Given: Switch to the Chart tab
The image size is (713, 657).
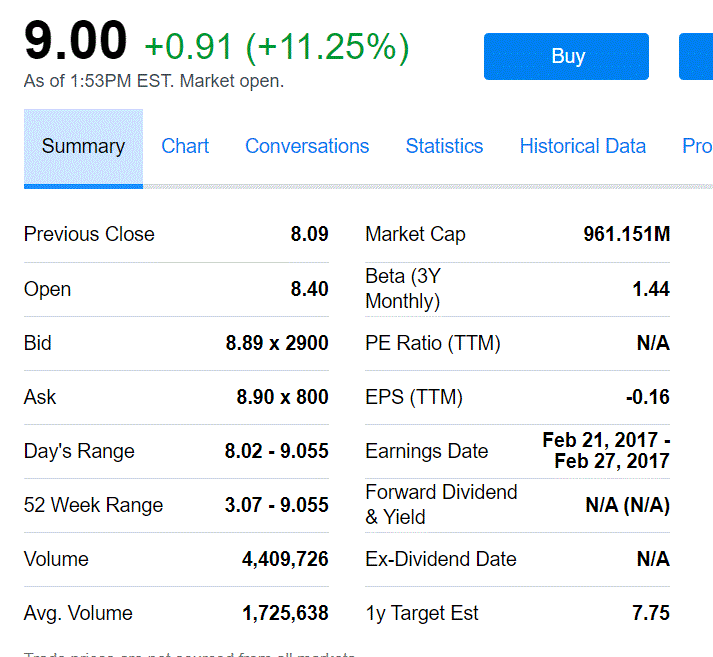Looking at the screenshot, I should tap(185, 147).
